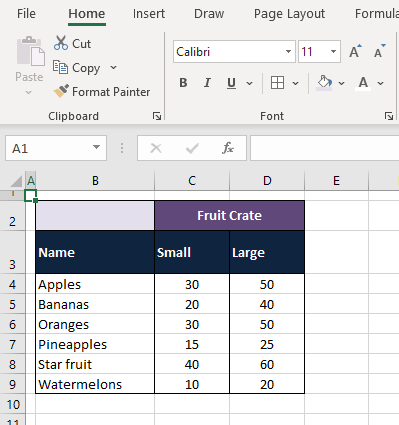Select row 9 header

point(13,384)
